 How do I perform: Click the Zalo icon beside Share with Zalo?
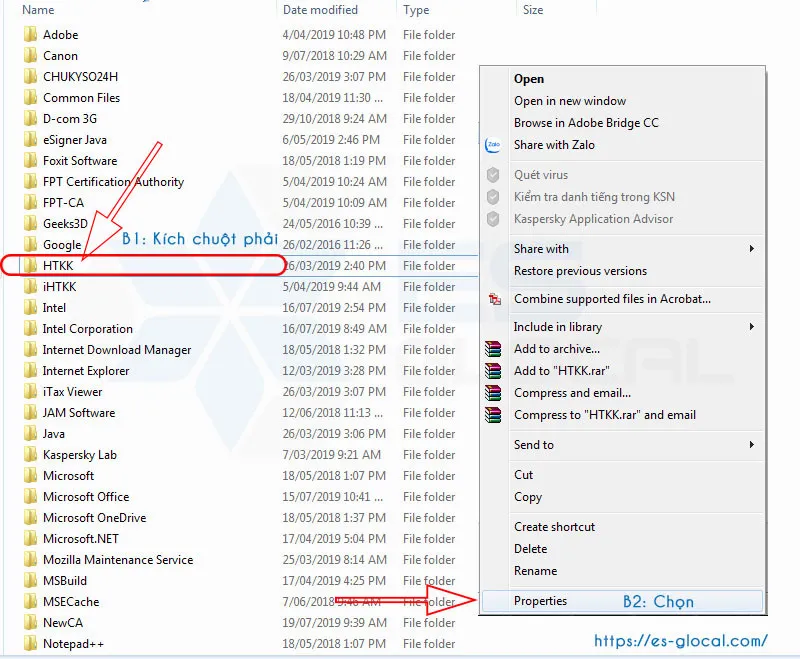pyautogui.click(x=492, y=145)
